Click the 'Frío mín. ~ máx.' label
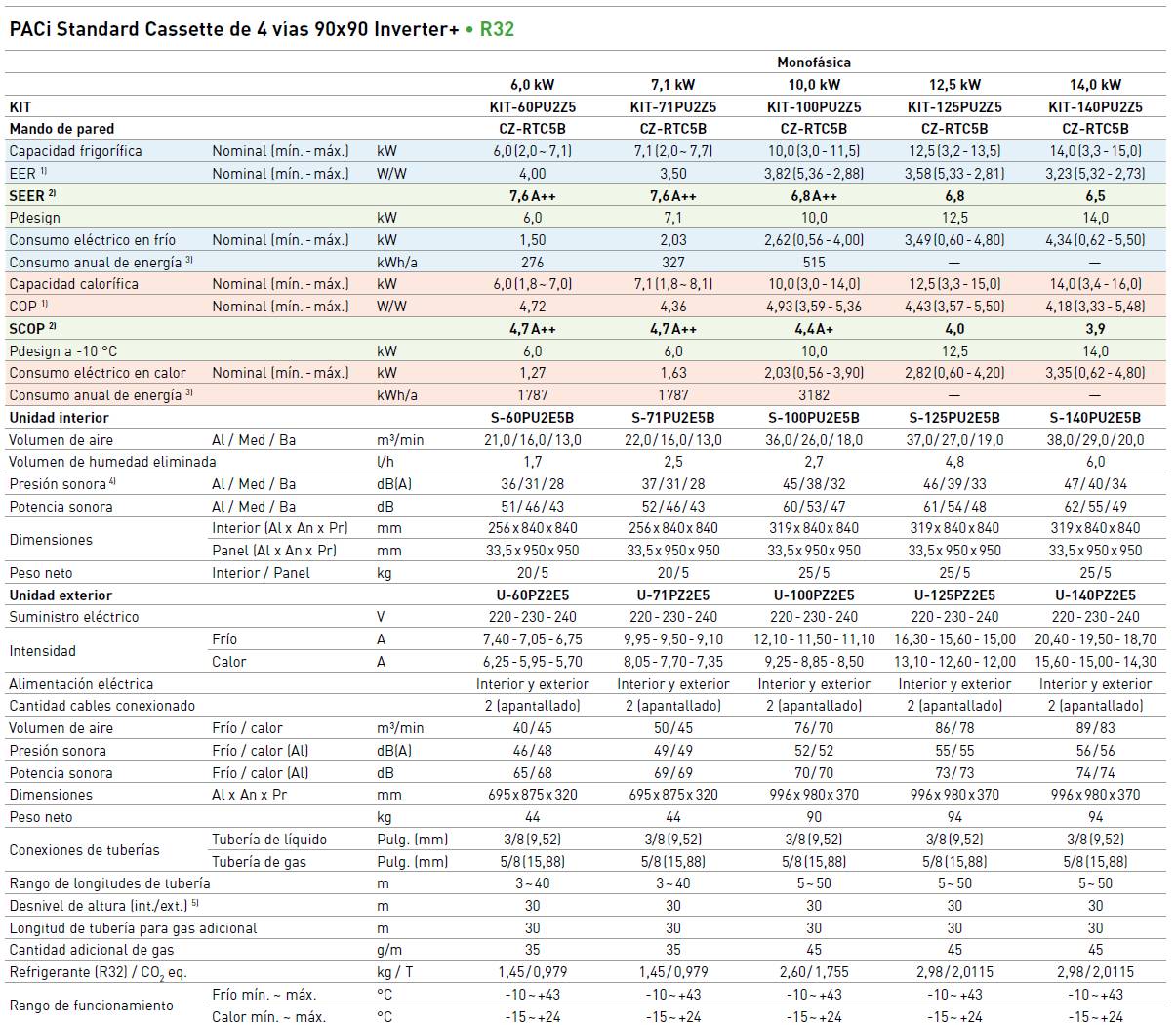This screenshot has height=1025, width=1176. (x=264, y=995)
